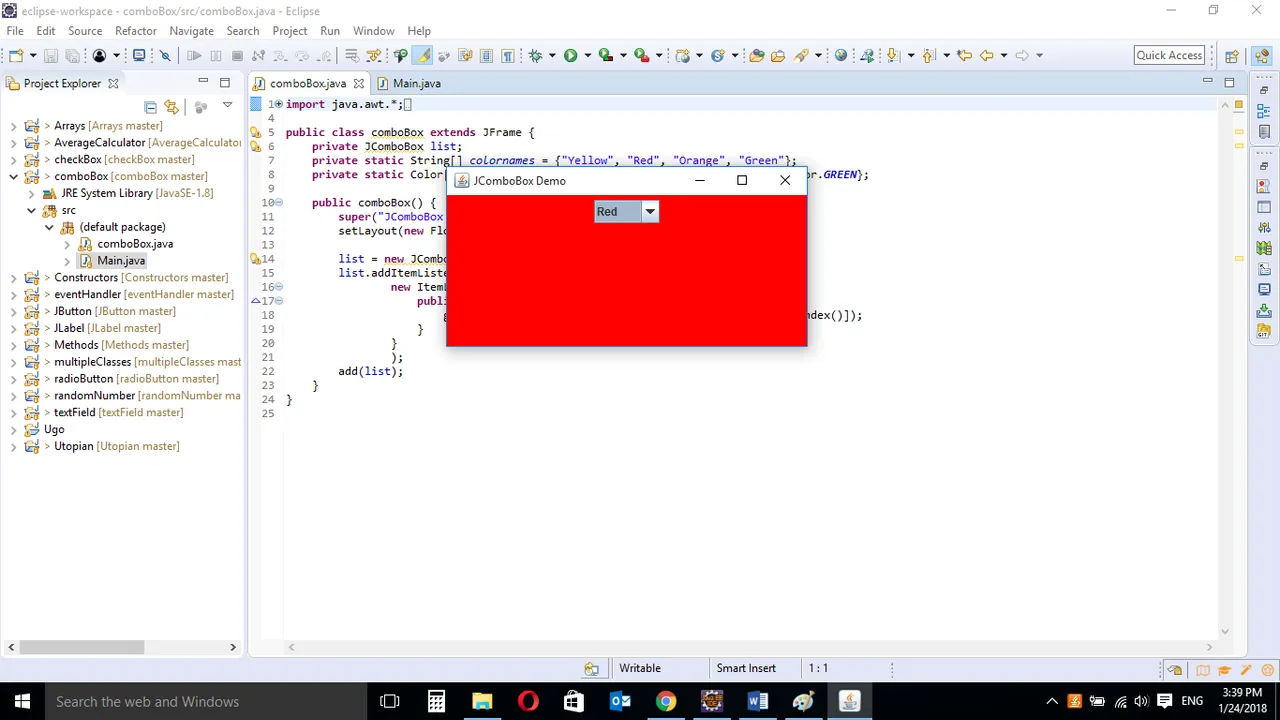The width and height of the screenshot is (1280, 720).
Task: Minimize the Project Explorer panel
Action: click(203, 82)
